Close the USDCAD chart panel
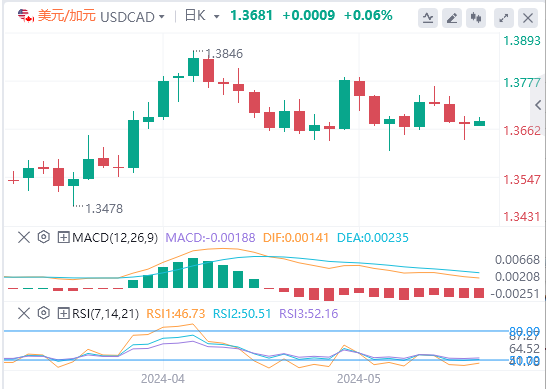The image size is (546, 389). 528,17
